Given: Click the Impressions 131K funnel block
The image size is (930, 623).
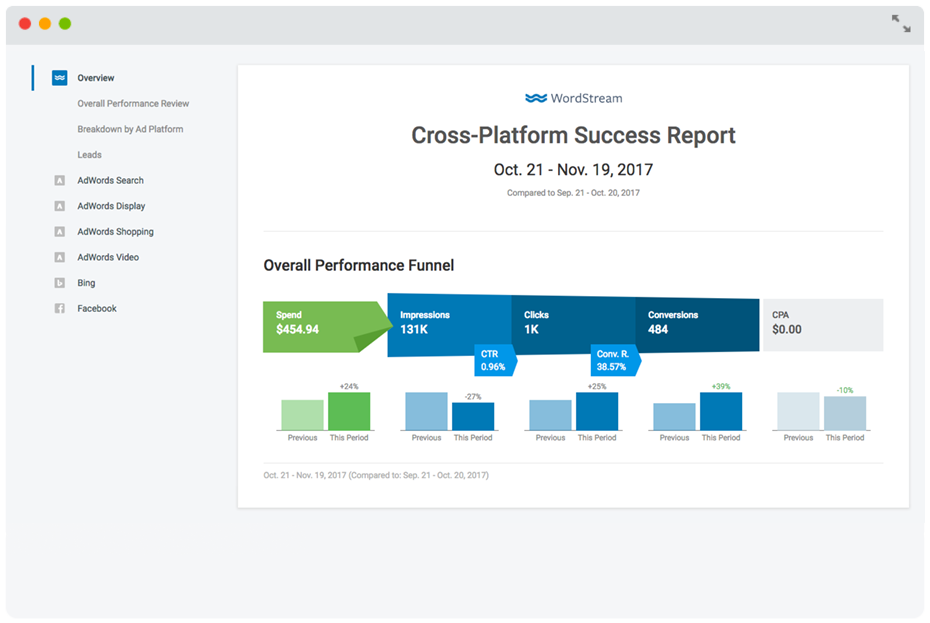Looking at the screenshot, I should 449,323.
